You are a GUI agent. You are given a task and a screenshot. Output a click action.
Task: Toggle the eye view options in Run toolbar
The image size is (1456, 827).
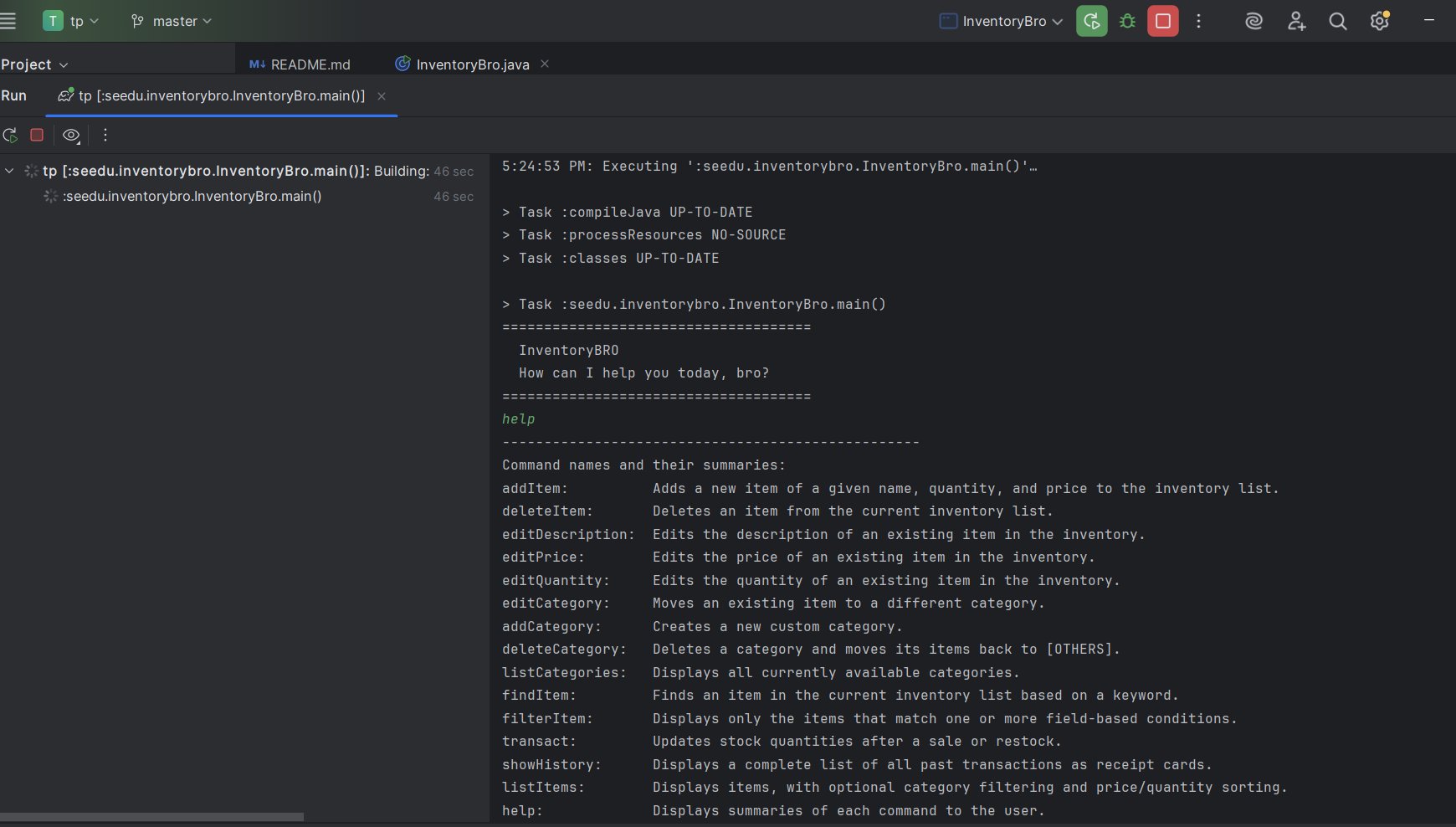(x=72, y=135)
